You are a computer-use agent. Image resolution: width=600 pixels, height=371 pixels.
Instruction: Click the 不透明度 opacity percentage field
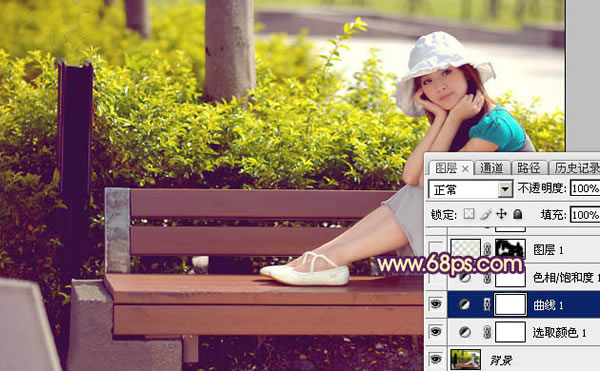(585, 188)
